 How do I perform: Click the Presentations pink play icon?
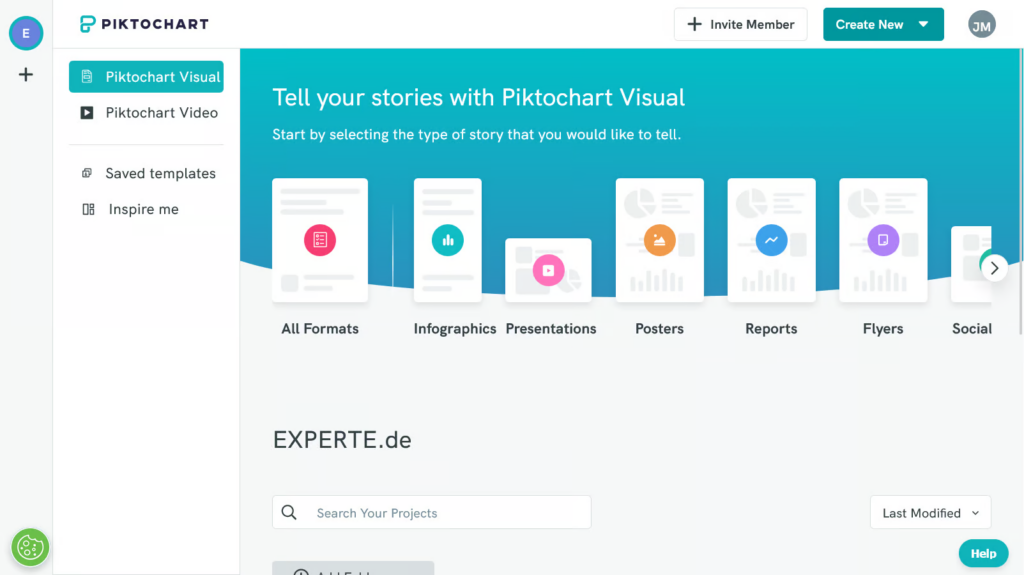(x=548, y=270)
